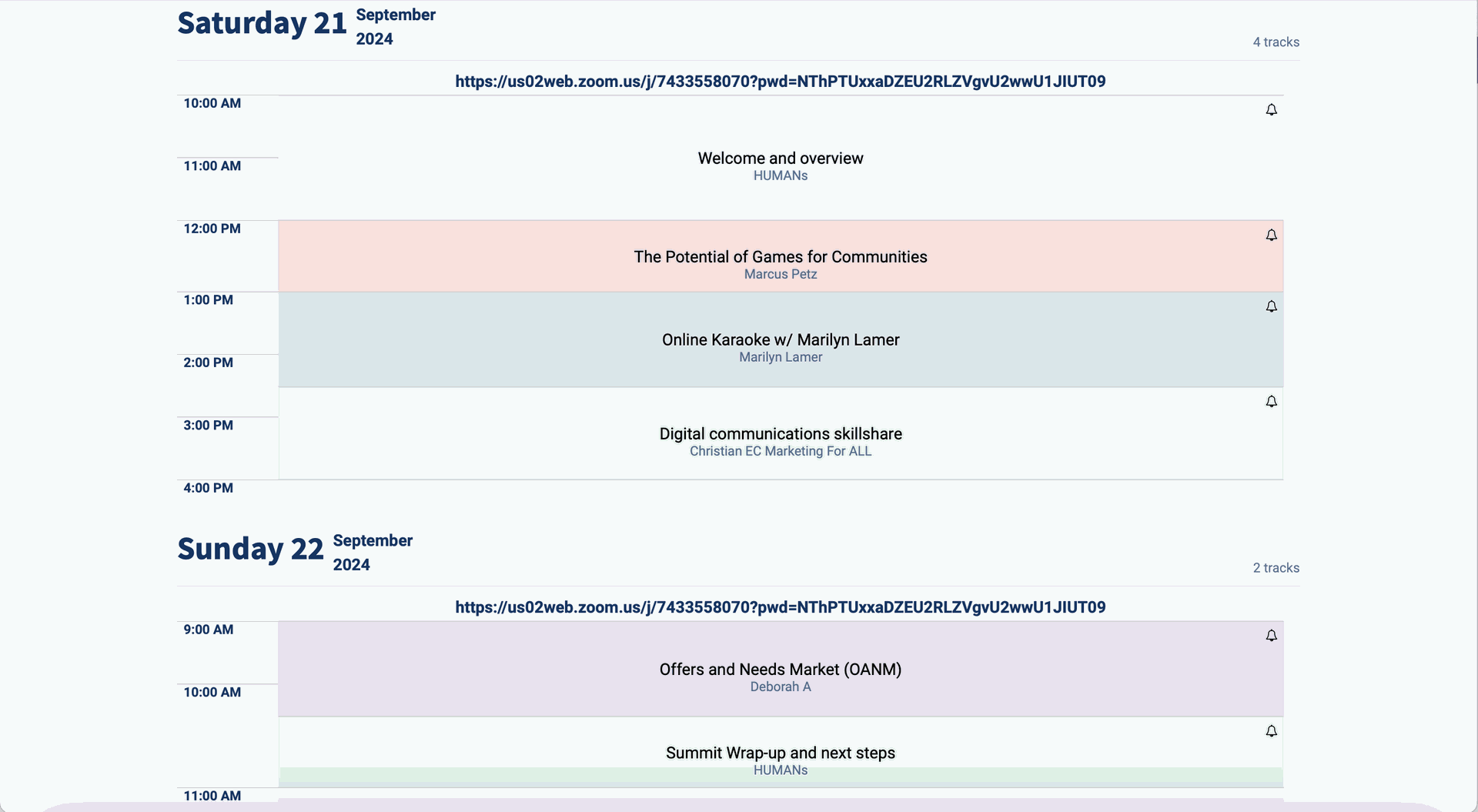Click speaker name Marcus Petz

(x=780, y=275)
